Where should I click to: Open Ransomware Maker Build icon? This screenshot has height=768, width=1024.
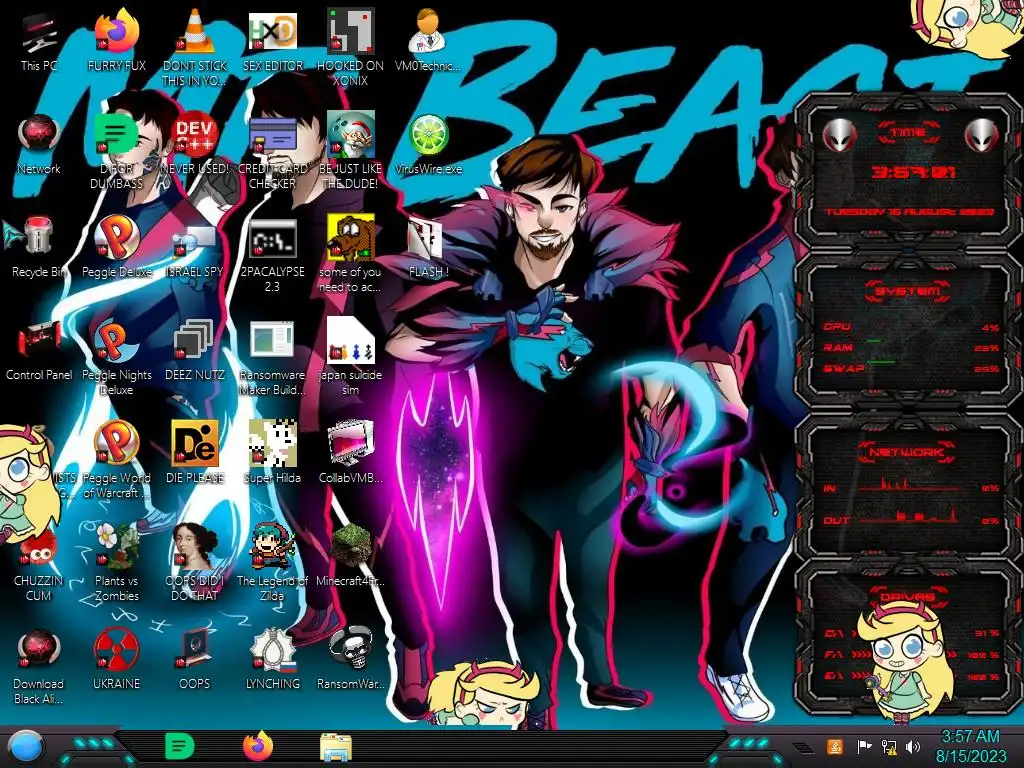tap(272, 357)
